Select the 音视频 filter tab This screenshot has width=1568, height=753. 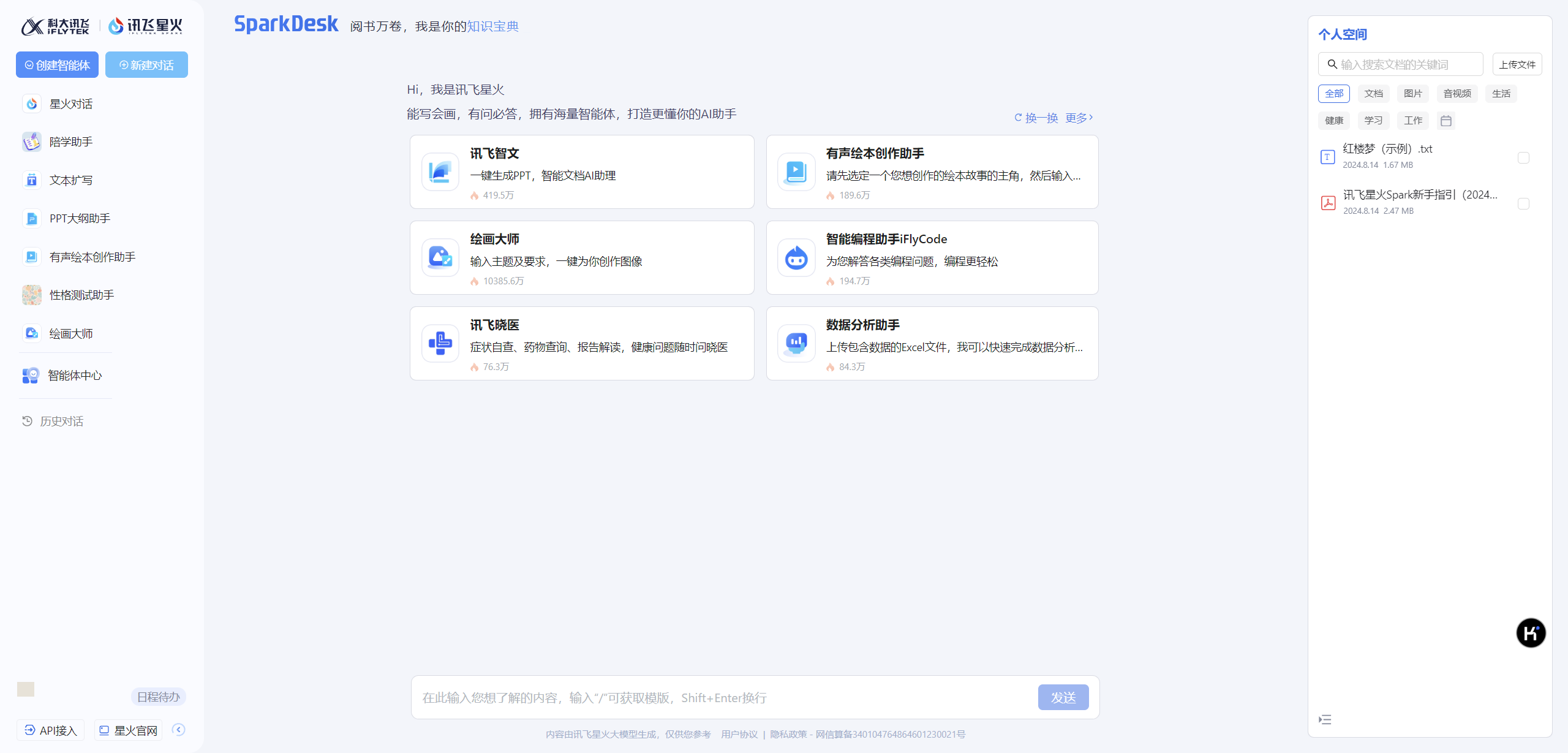1457,94
